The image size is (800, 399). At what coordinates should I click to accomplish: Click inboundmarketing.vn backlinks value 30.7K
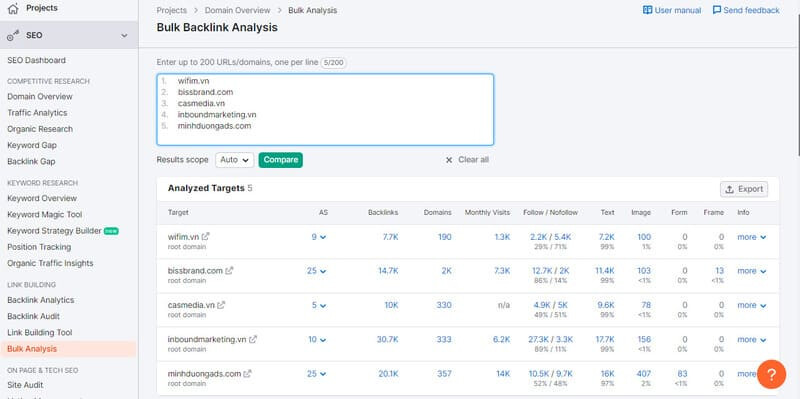click(388, 339)
